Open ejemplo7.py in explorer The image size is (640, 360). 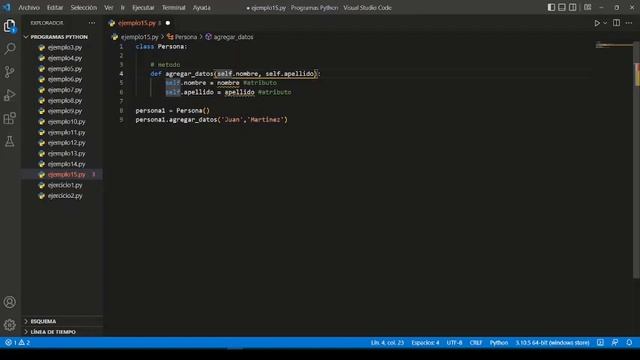[x=65, y=90]
